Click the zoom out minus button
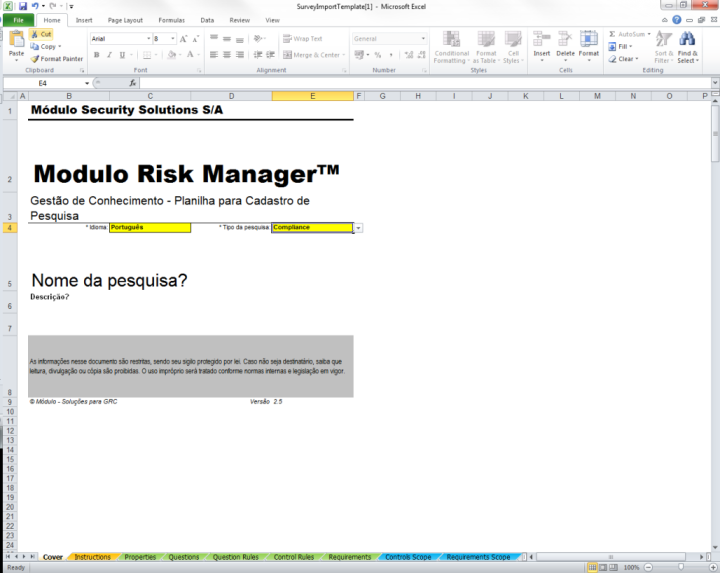Viewport: 720px width, 573px height. (x=648, y=567)
